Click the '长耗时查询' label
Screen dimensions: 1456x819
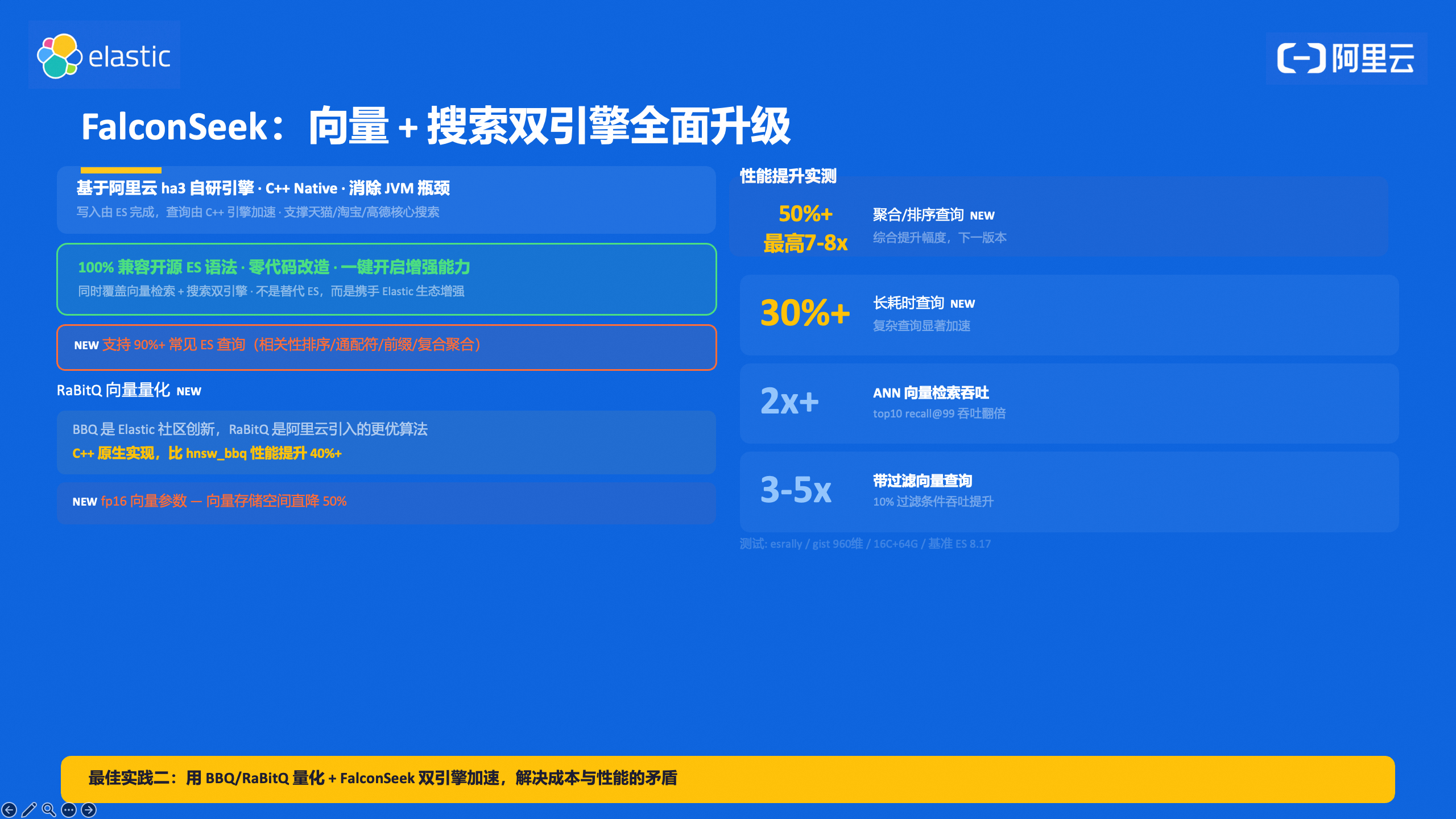908,303
